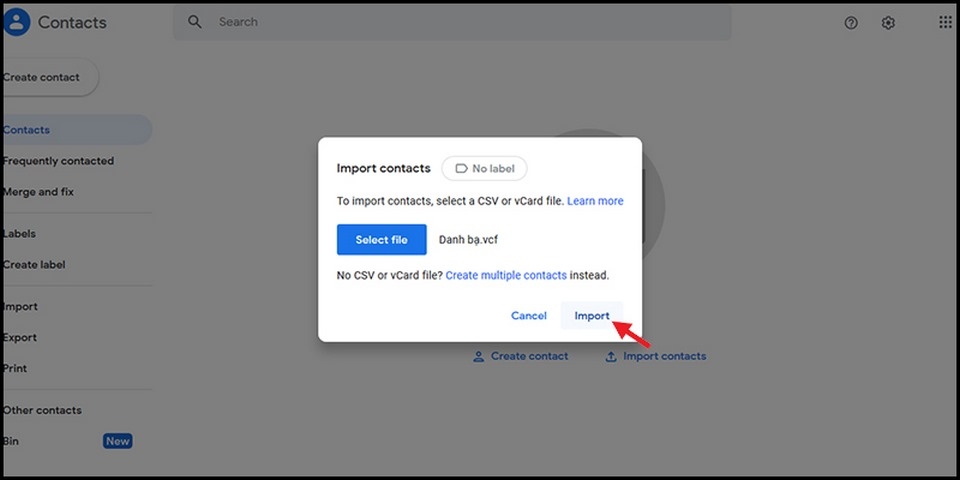Click the person icon beside Create contact
Viewport: 960px width, 480px height.
[478, 356]
